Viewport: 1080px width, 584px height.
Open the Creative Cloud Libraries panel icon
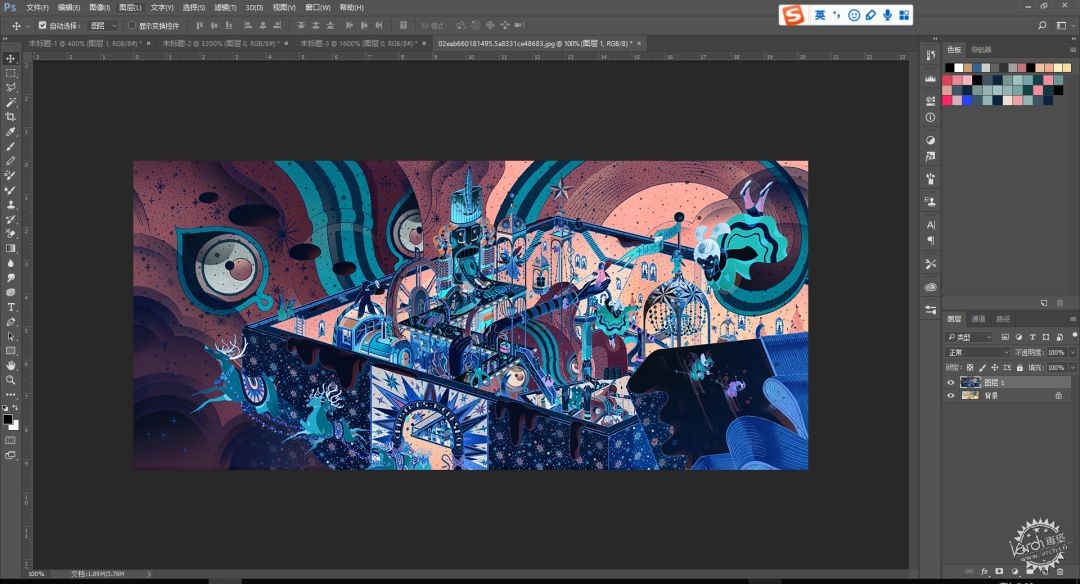(x=931, y=287)
